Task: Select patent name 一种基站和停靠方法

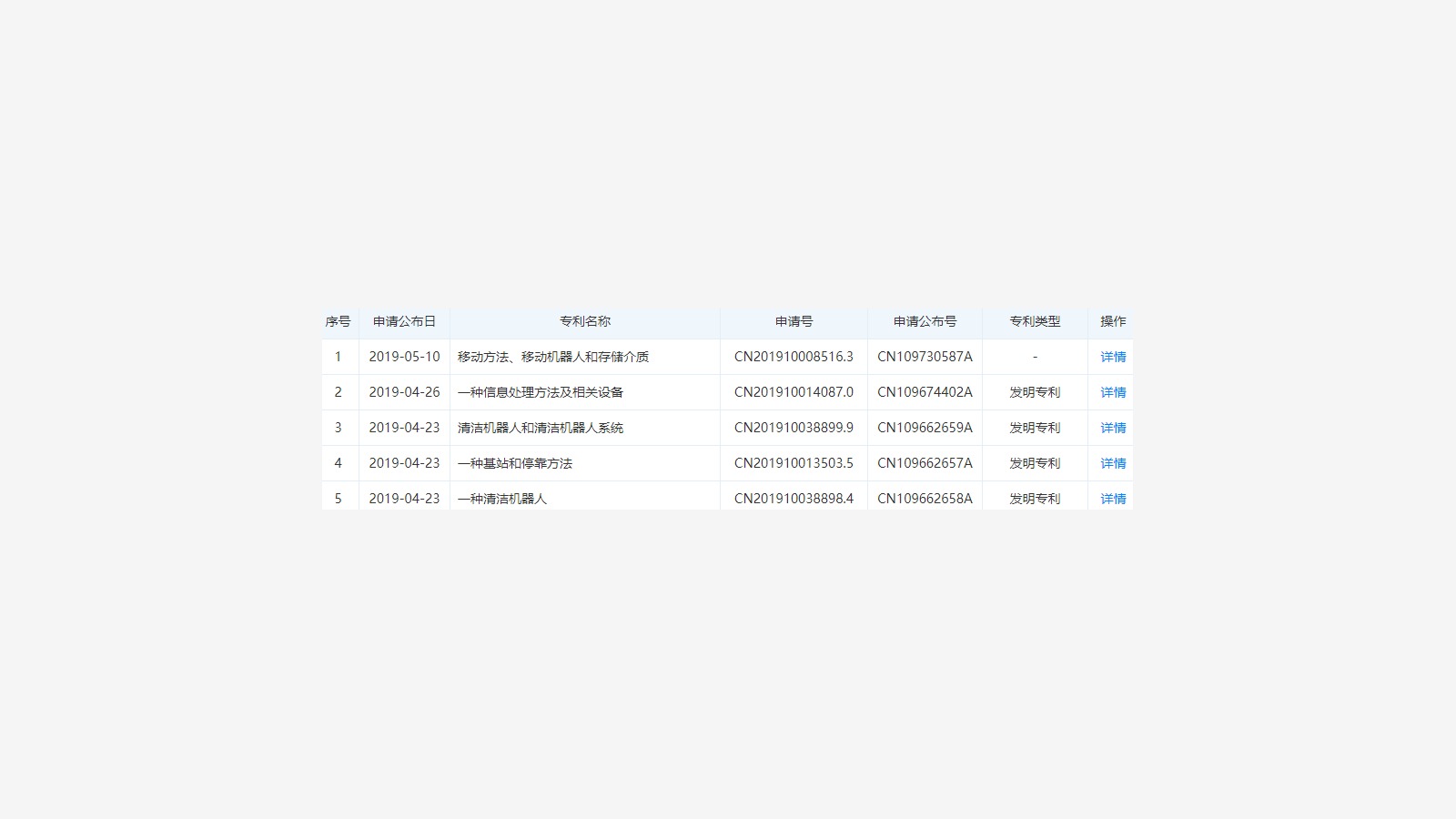Action: (x=515, y=463)
